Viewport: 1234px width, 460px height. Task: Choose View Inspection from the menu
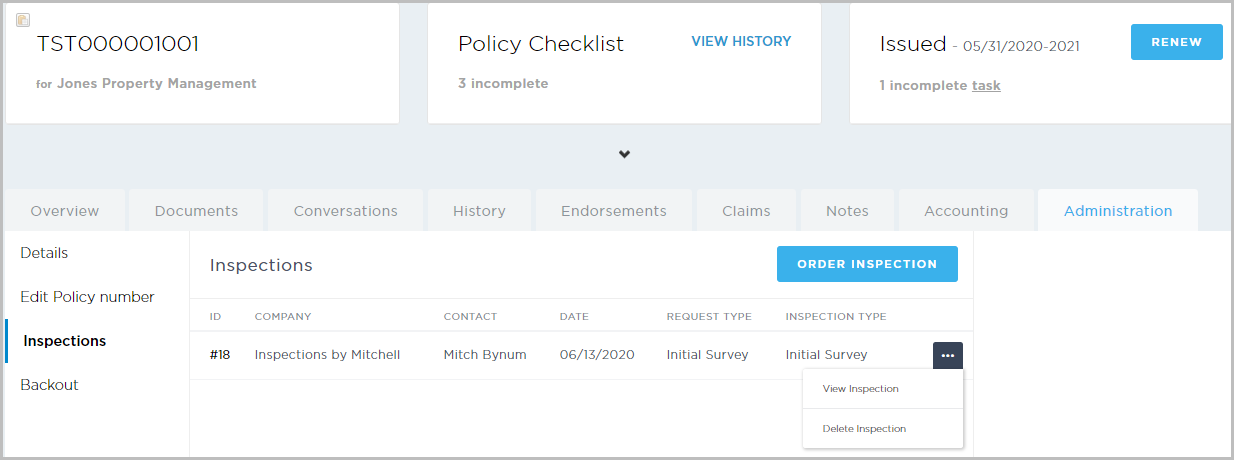click(860, 389)
